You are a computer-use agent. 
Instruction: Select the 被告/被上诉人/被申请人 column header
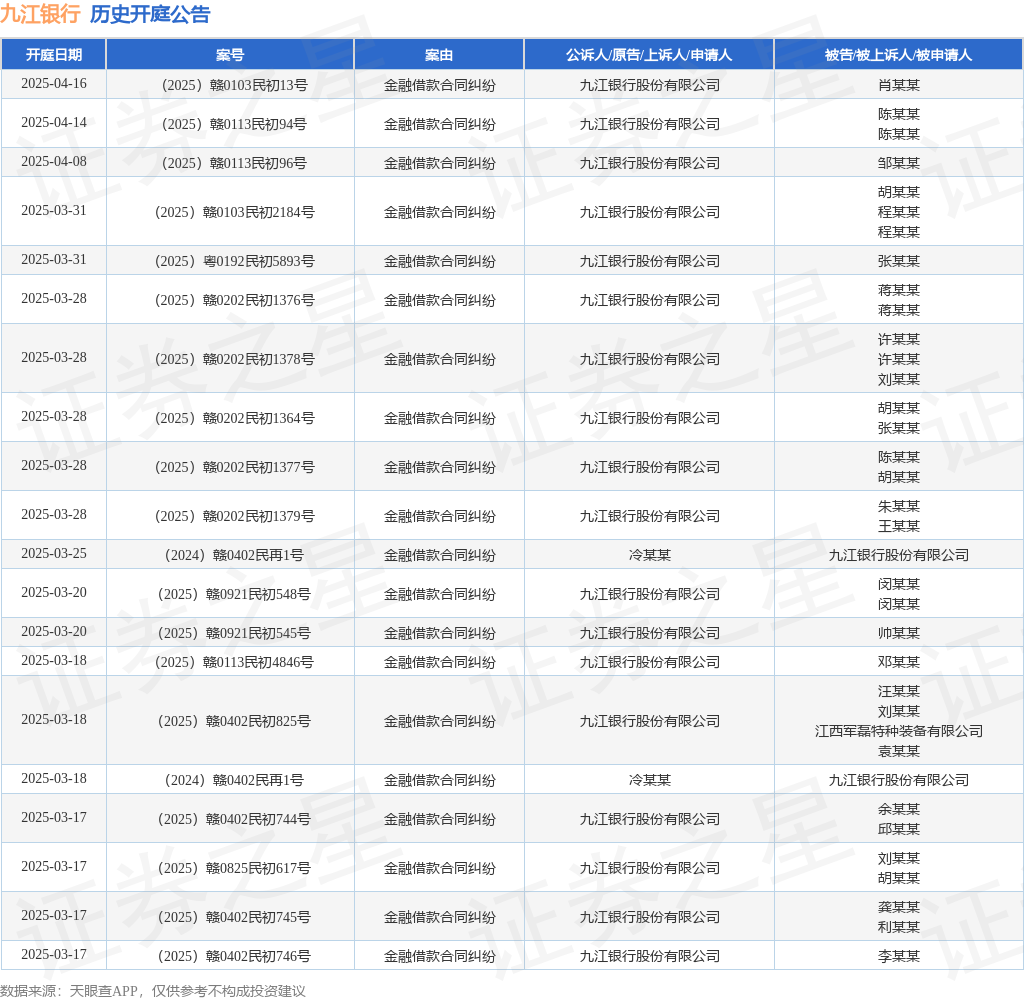pos(899,55)
